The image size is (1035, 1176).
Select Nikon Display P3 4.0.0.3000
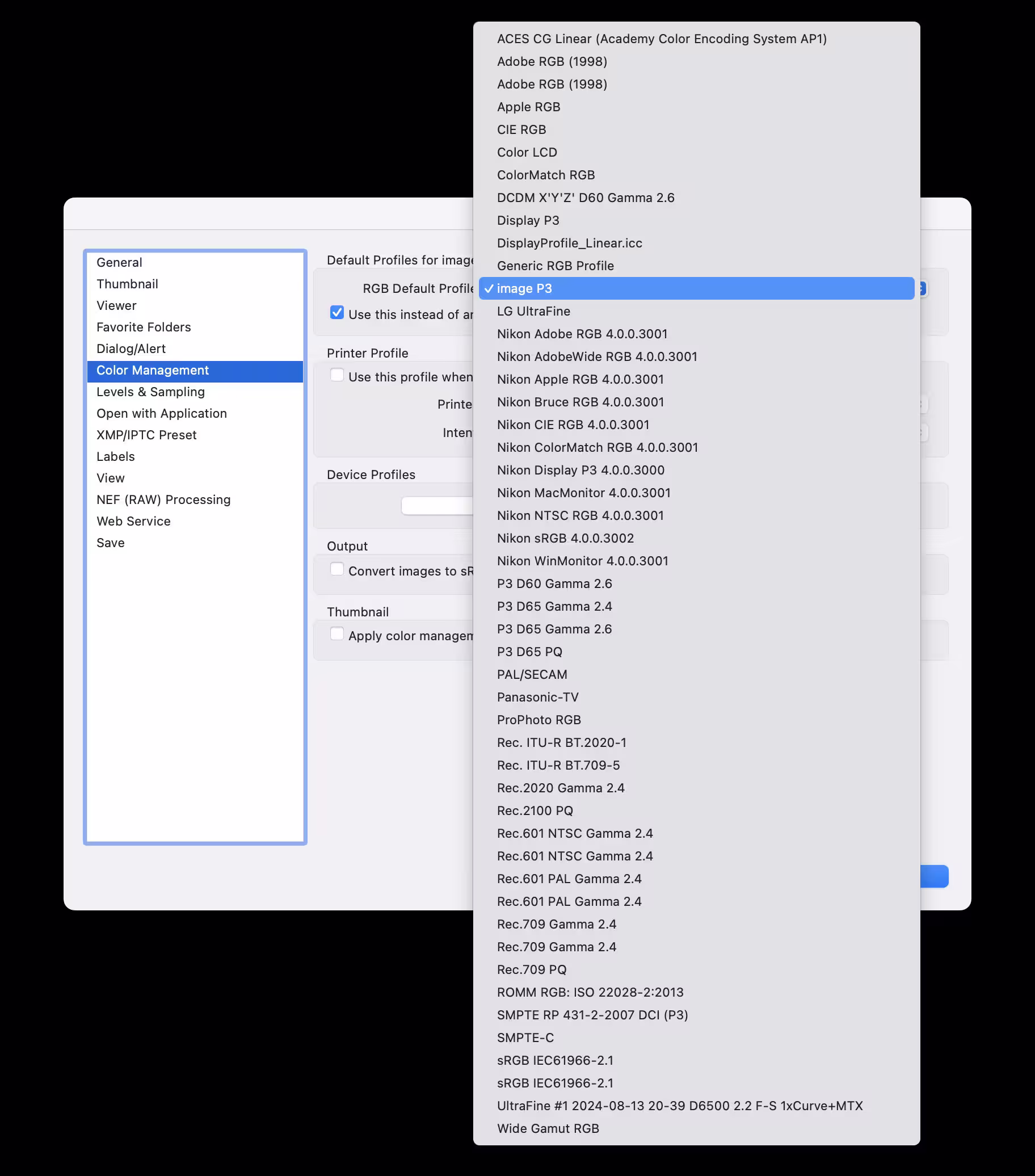click(696, 471)
